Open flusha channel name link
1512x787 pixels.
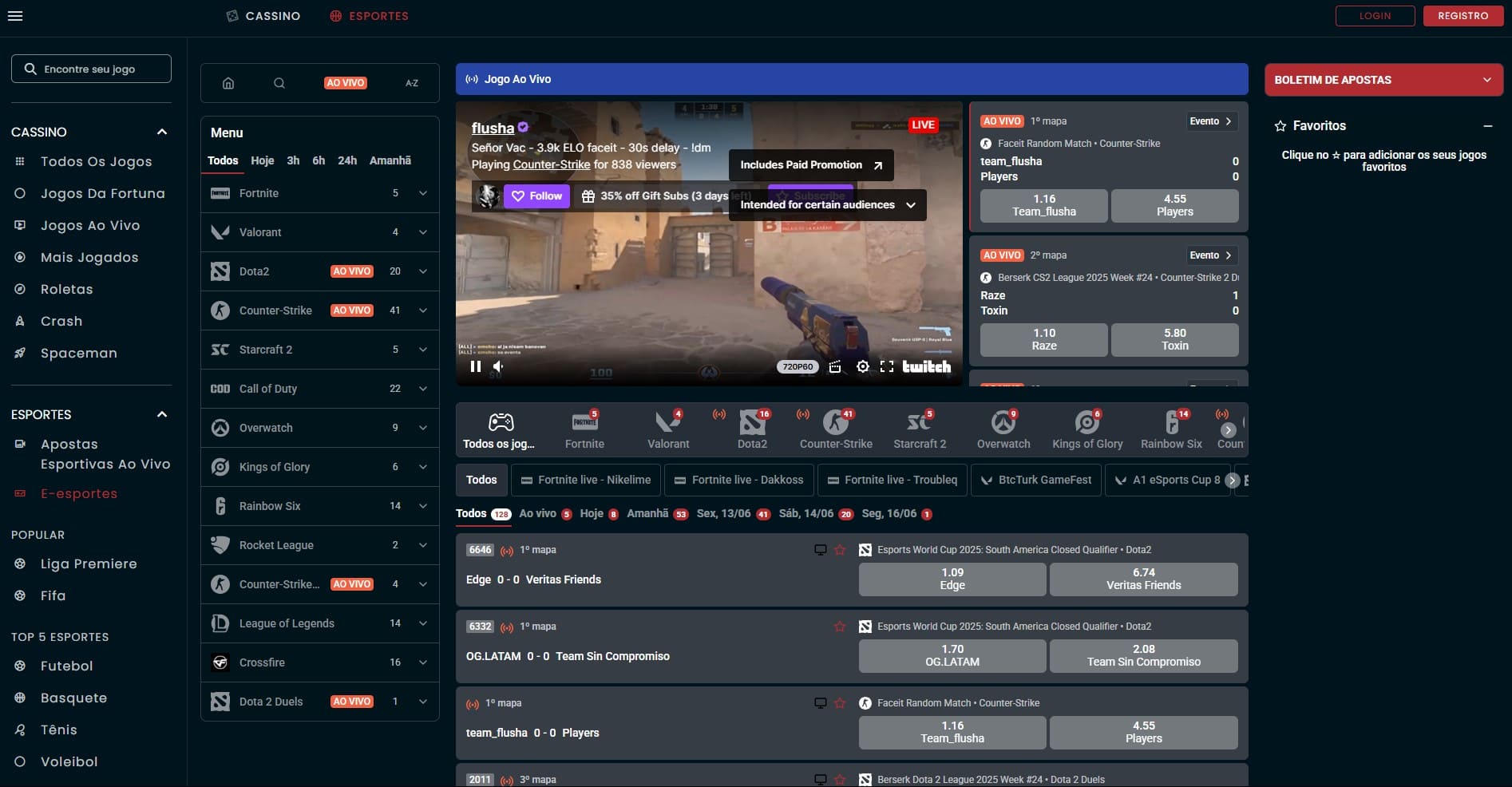(x=493, y=129)
